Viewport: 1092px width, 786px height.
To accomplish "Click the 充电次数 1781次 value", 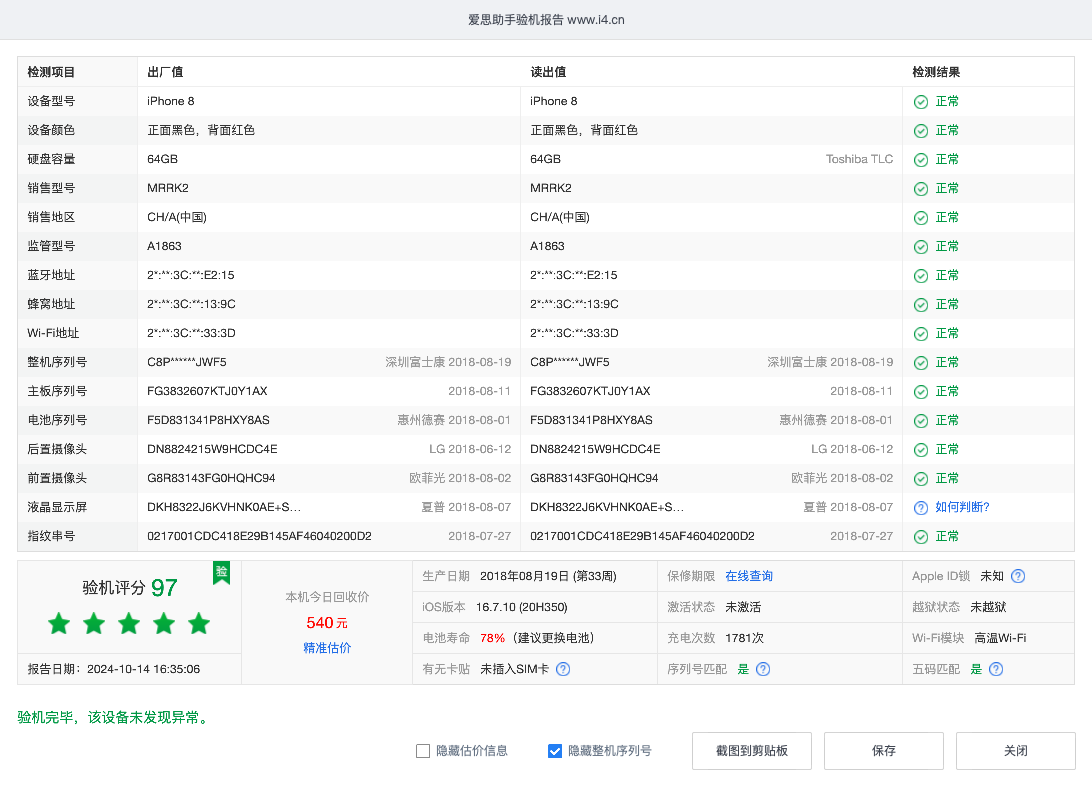I will 744,638.
